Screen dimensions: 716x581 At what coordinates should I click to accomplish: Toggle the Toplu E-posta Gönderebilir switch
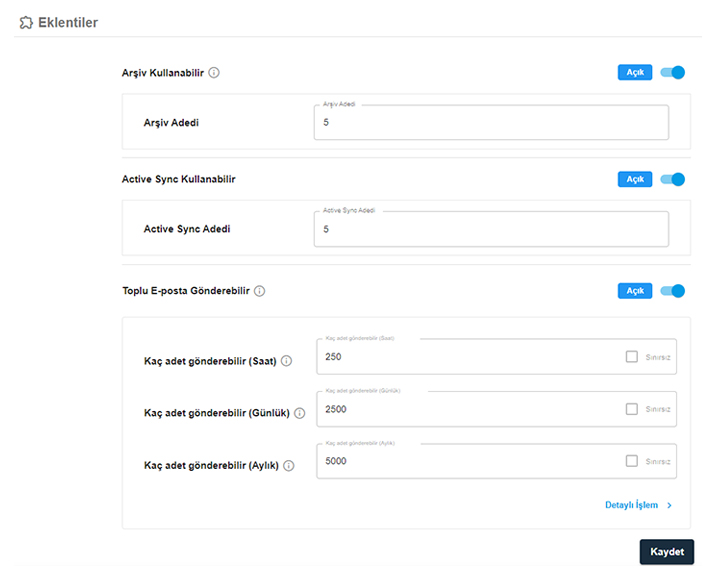tap(673, 291)
